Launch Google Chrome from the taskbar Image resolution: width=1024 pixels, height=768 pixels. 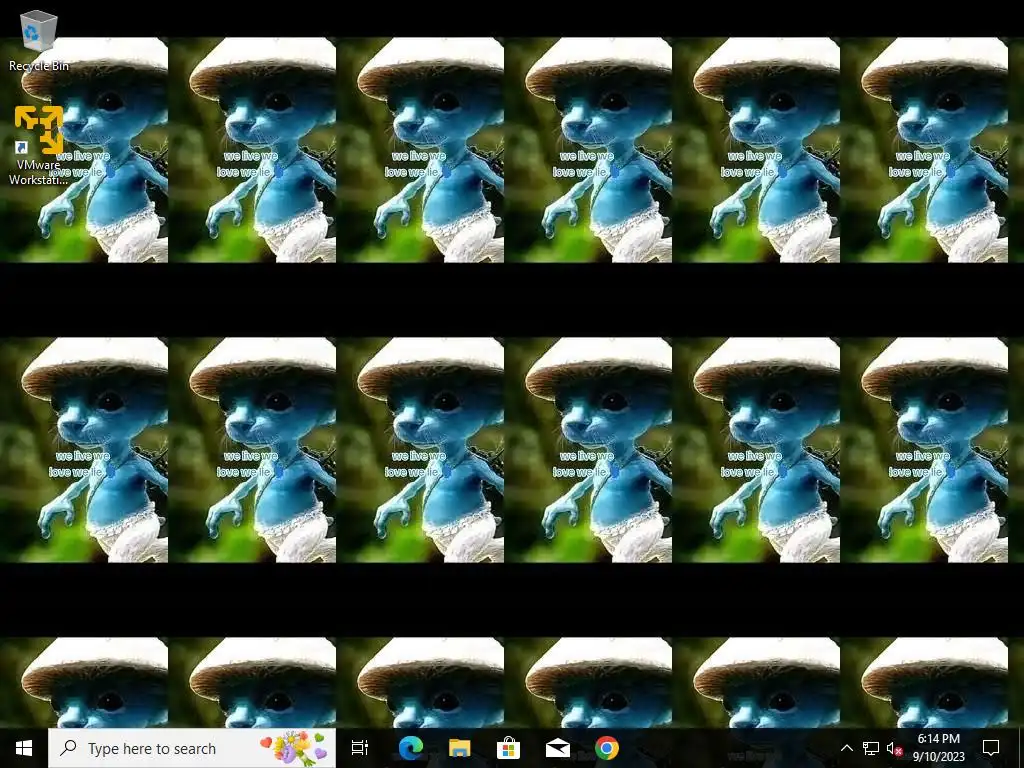pyautogui.click(x=607, y=748)
